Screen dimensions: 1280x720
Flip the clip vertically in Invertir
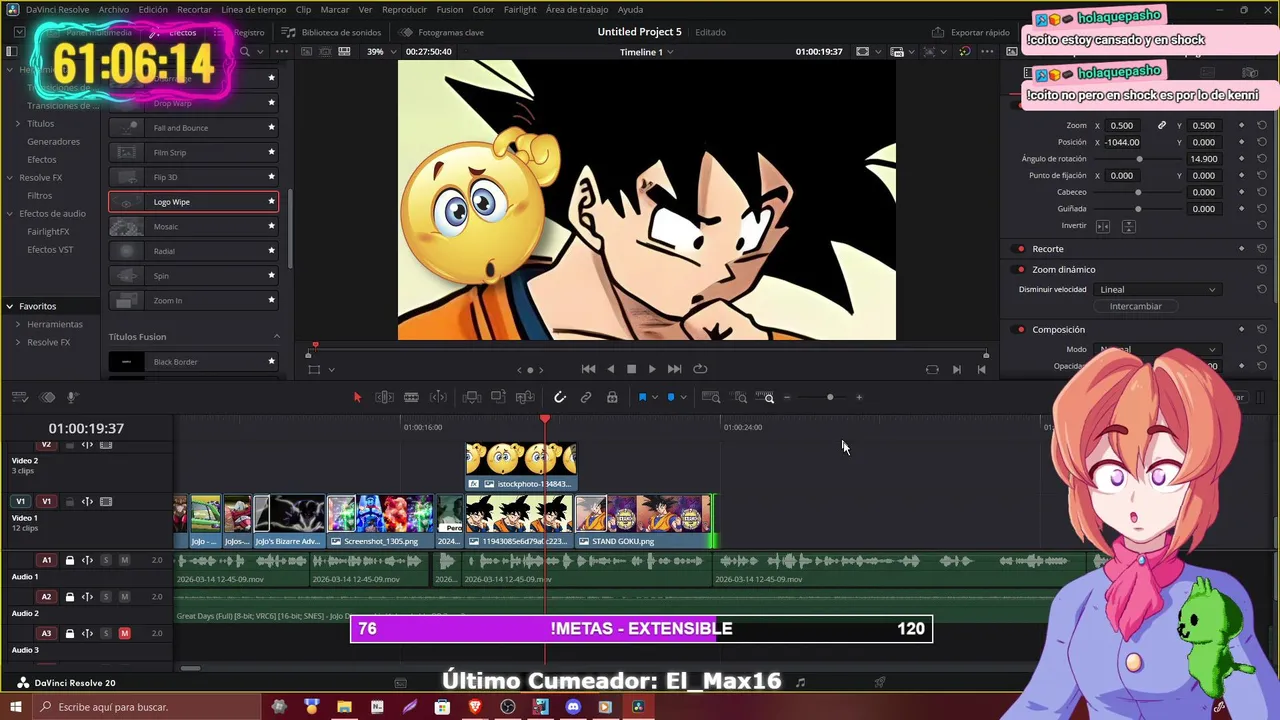1128,226
